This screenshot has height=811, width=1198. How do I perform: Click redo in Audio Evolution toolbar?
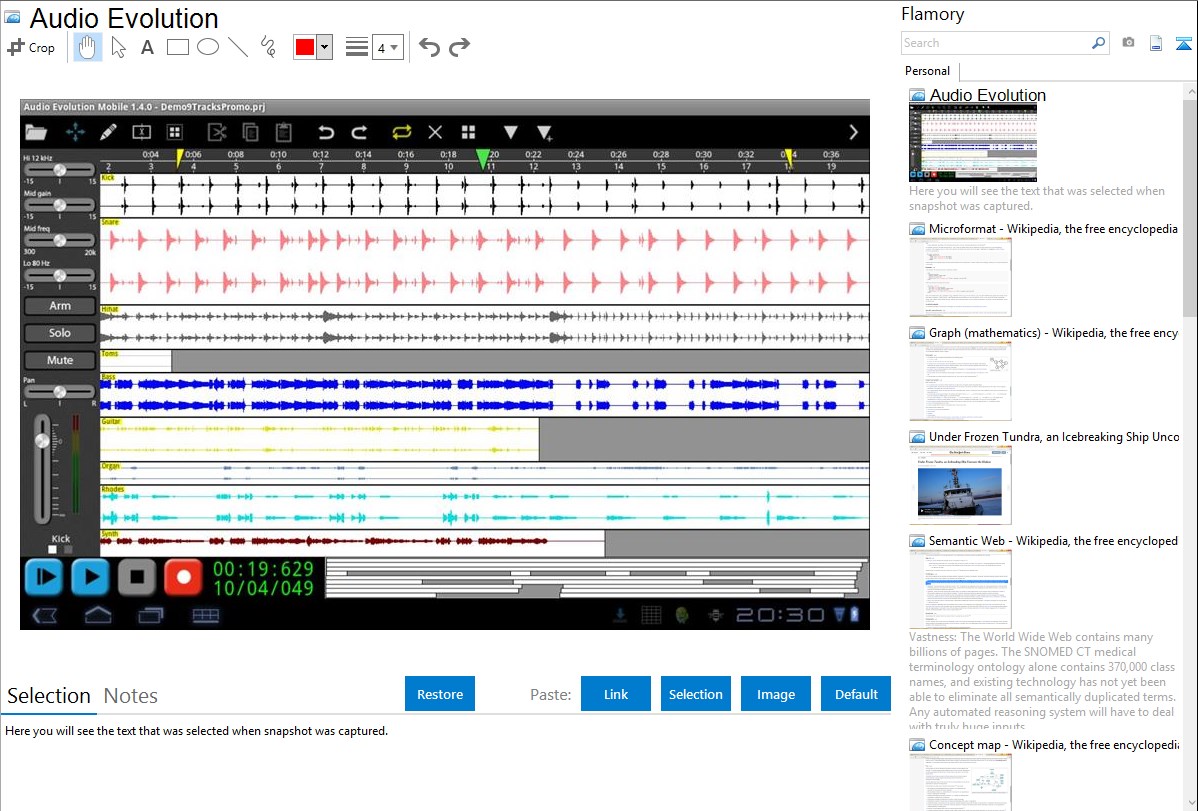tap(359, 132)
